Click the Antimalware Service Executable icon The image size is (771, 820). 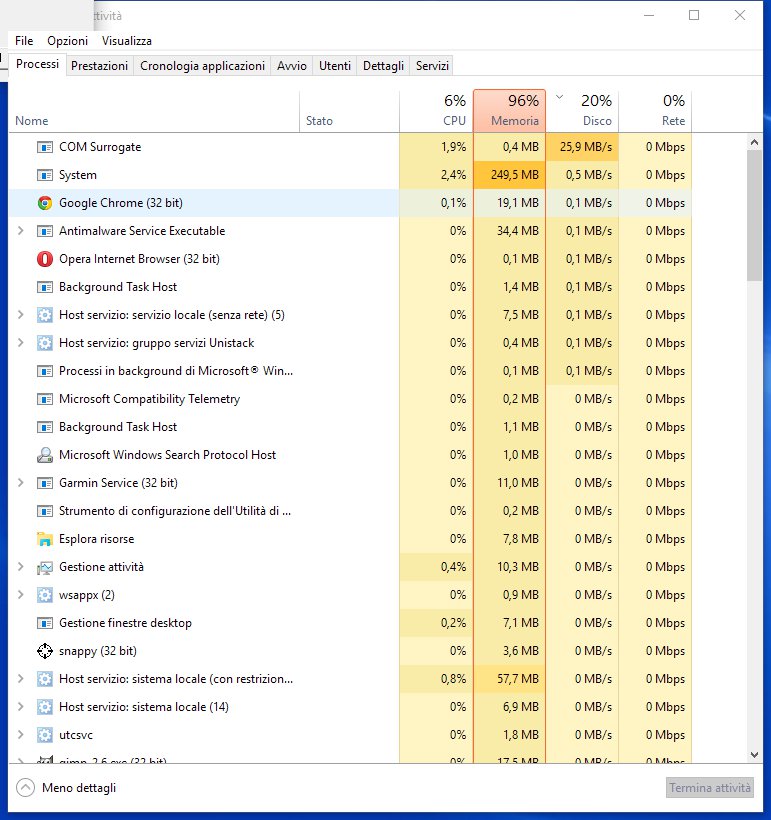(44, 231)
